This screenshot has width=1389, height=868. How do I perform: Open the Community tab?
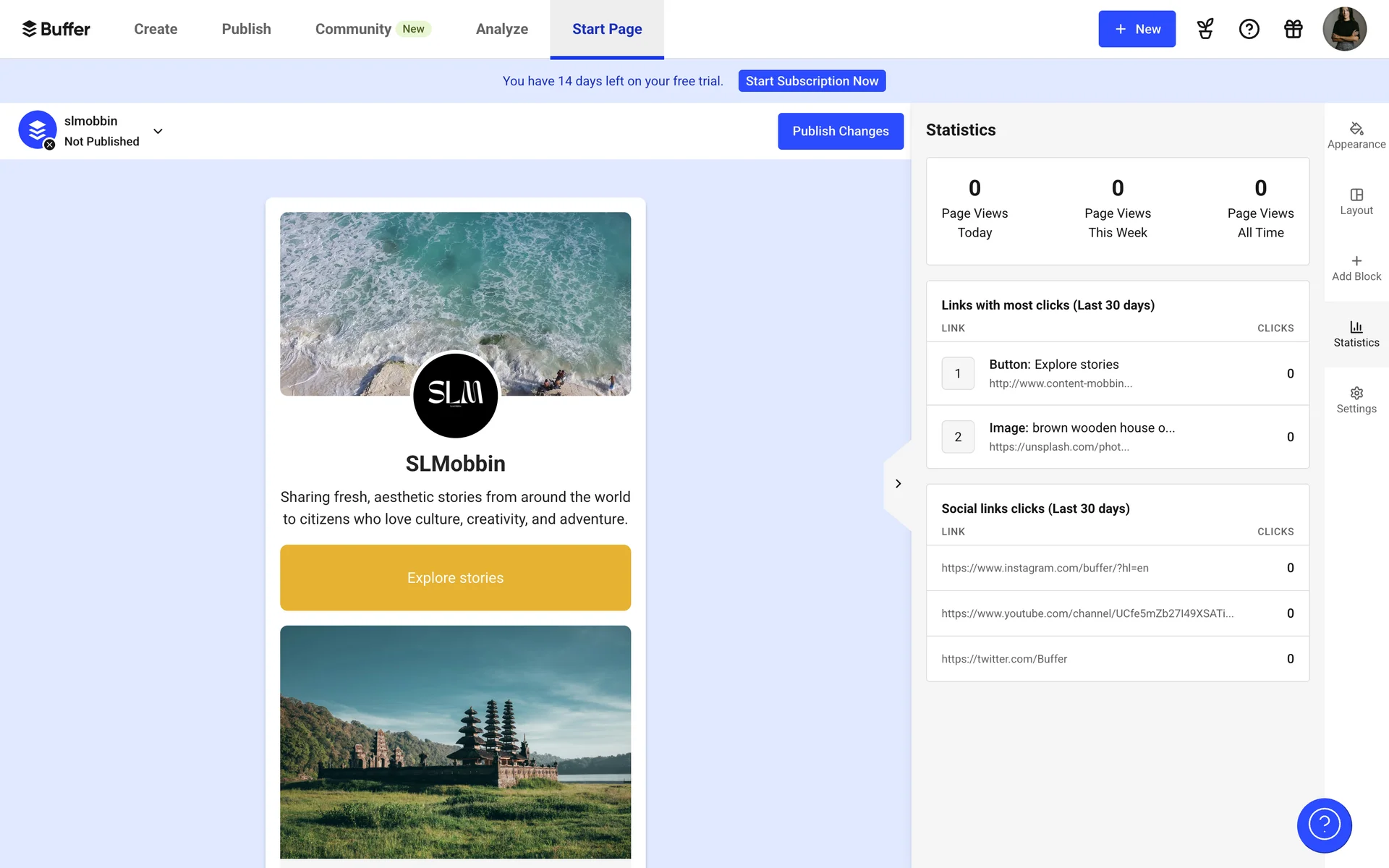[x=353, y=29]
